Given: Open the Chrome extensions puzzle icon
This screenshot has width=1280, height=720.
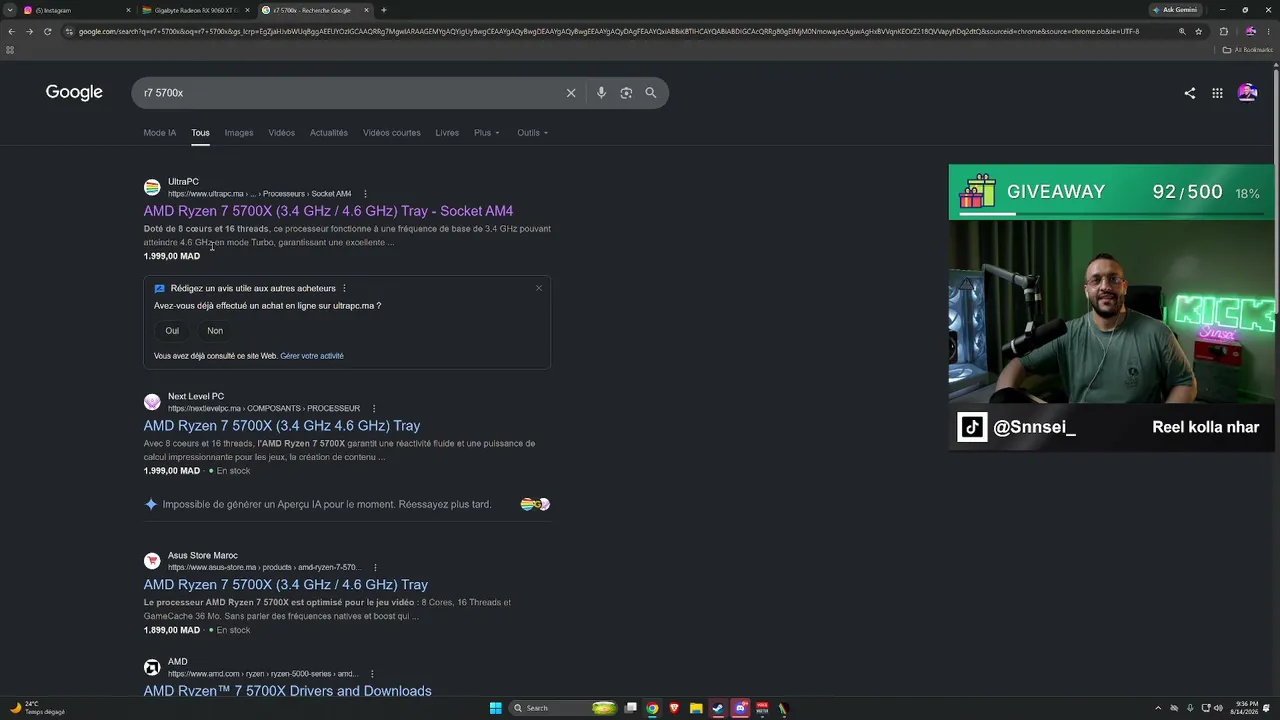Looking at the screenshot, I should pos(1223,31).
